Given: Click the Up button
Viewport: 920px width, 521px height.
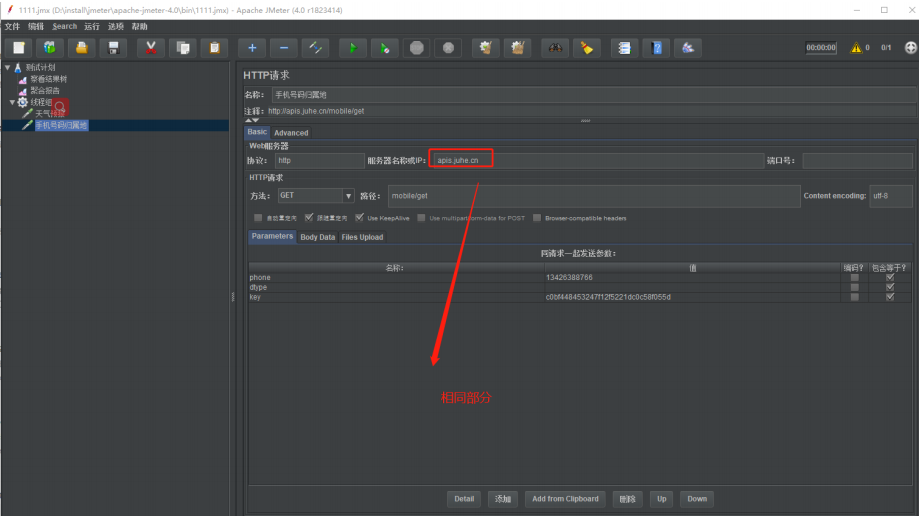Looking at the screenshot, I should [662, 499].
